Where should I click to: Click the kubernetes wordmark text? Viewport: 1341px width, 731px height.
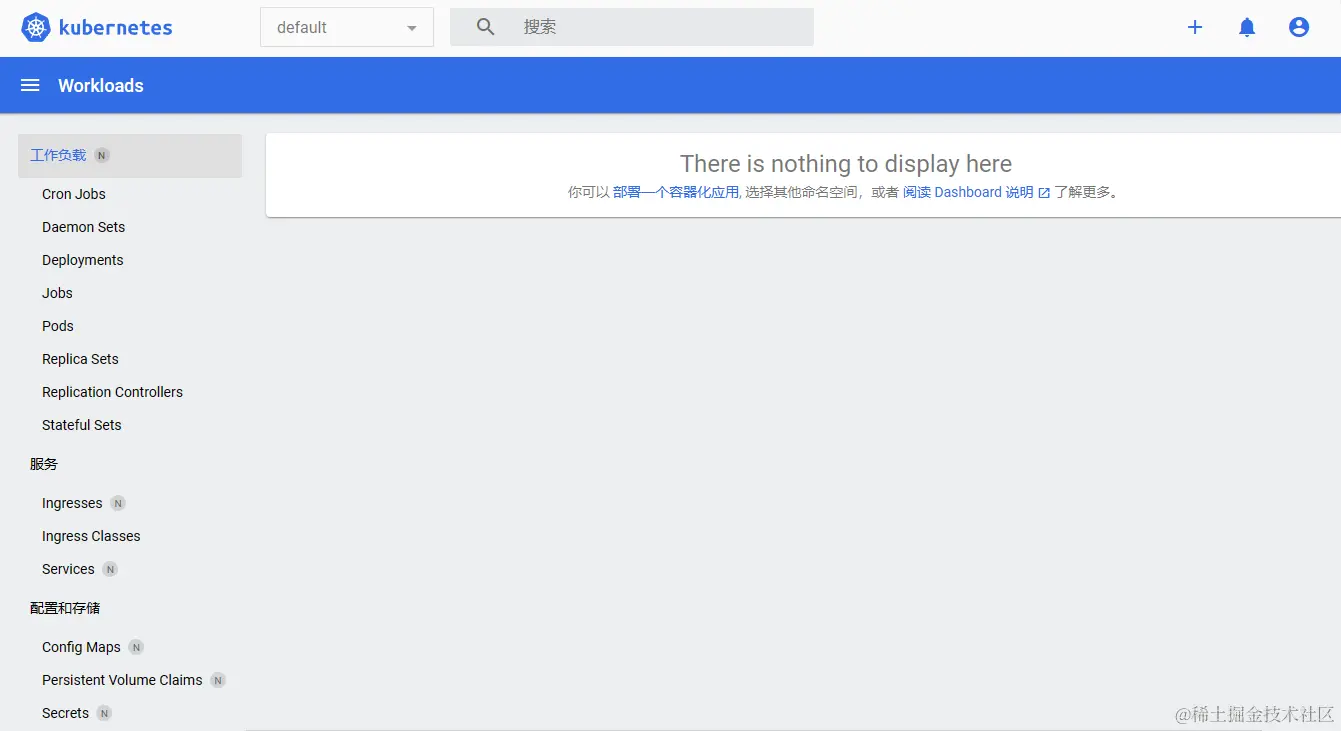click(x=116, y=28)
